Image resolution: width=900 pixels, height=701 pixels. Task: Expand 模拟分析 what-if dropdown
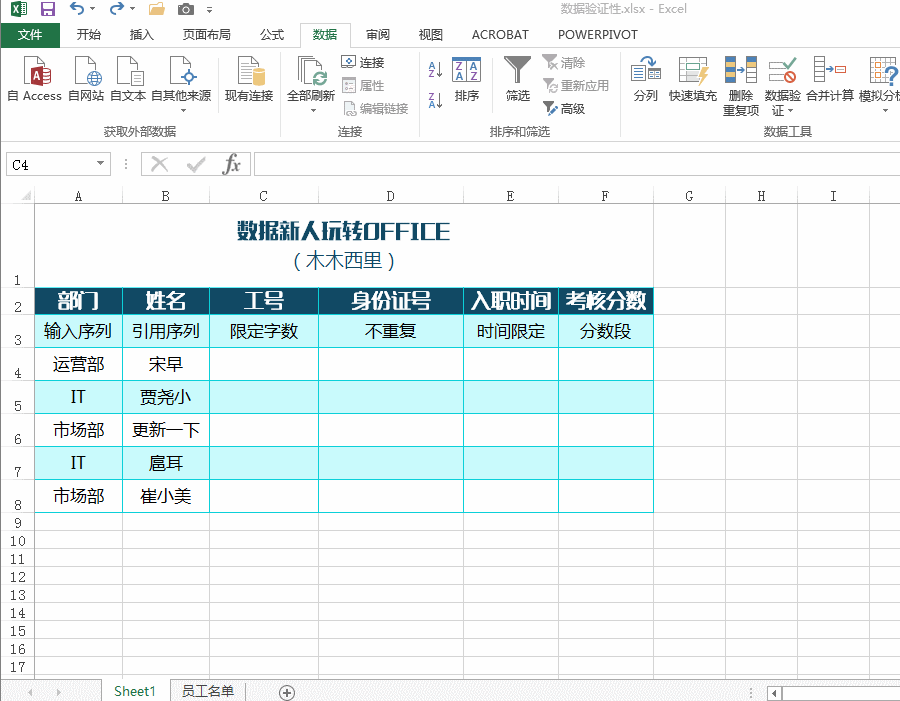(x=885, y=110)
